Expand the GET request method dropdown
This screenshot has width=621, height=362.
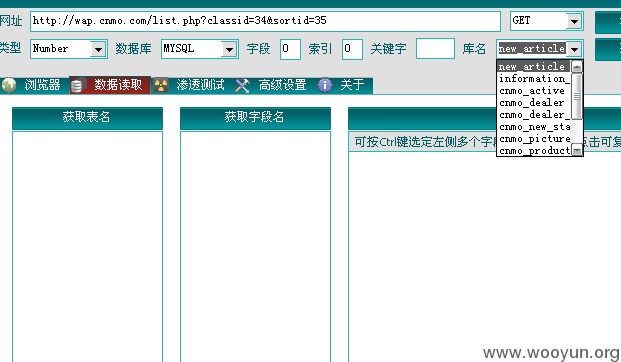coord(574,21)
